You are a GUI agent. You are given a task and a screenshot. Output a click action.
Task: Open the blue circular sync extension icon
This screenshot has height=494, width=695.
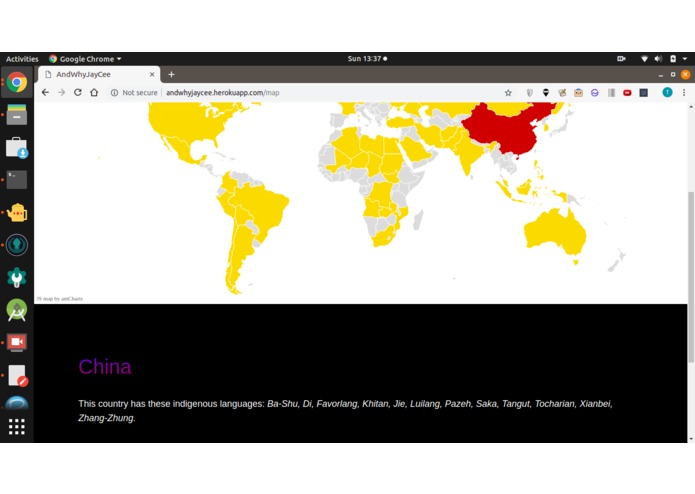[x=594, y=93]
